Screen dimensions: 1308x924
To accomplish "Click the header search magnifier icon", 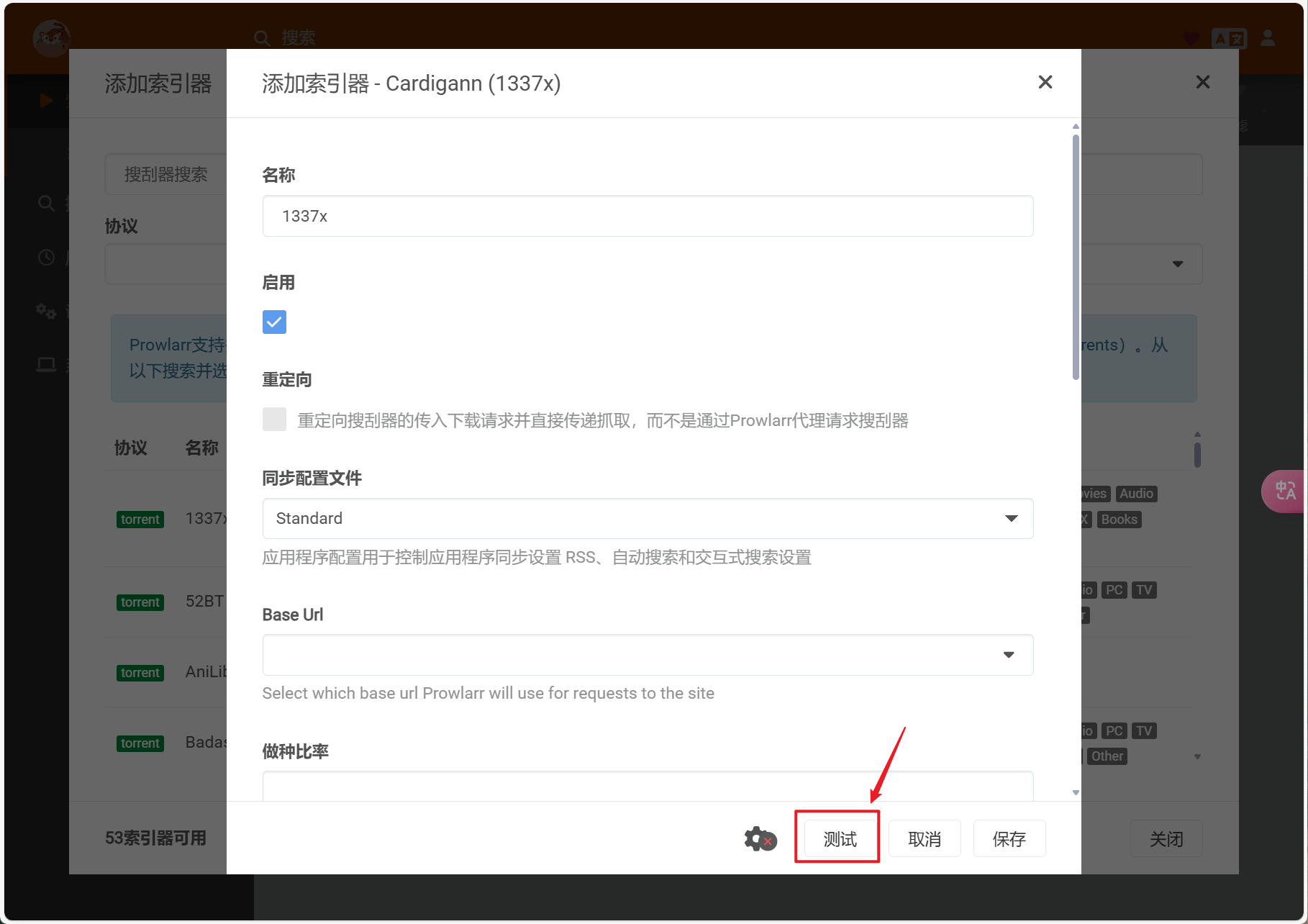I will click(x=262, y=38).
